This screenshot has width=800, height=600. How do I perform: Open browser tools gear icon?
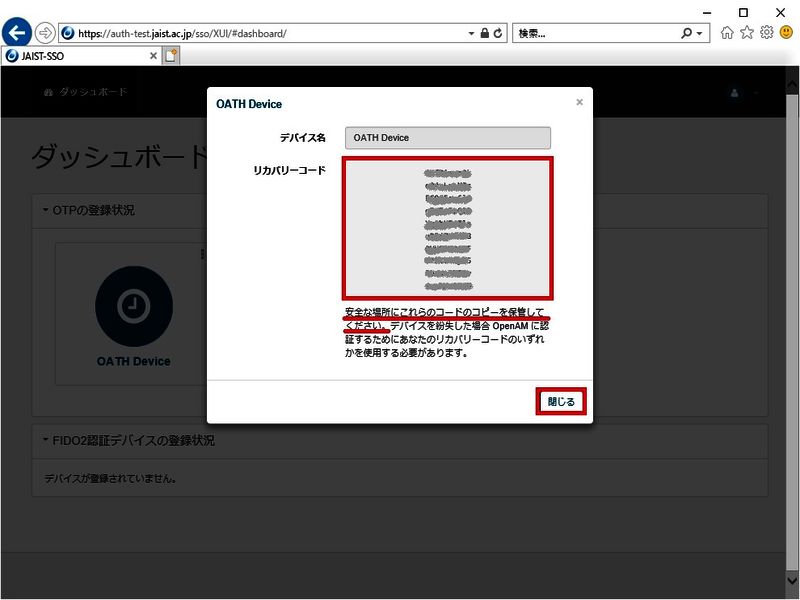pyautogui.click(x=767, y=33)
